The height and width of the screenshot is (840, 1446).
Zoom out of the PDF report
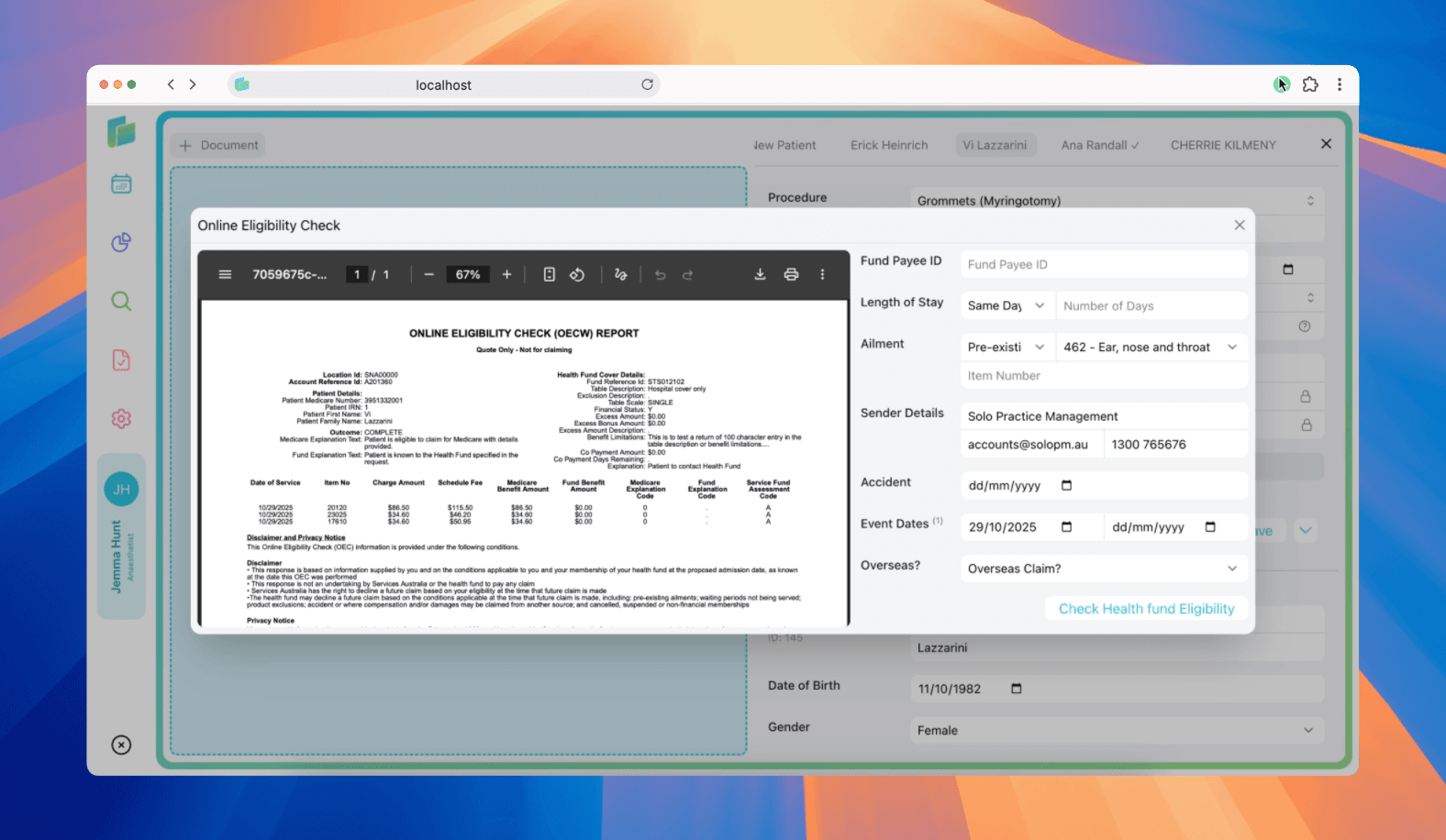[428, 274]
